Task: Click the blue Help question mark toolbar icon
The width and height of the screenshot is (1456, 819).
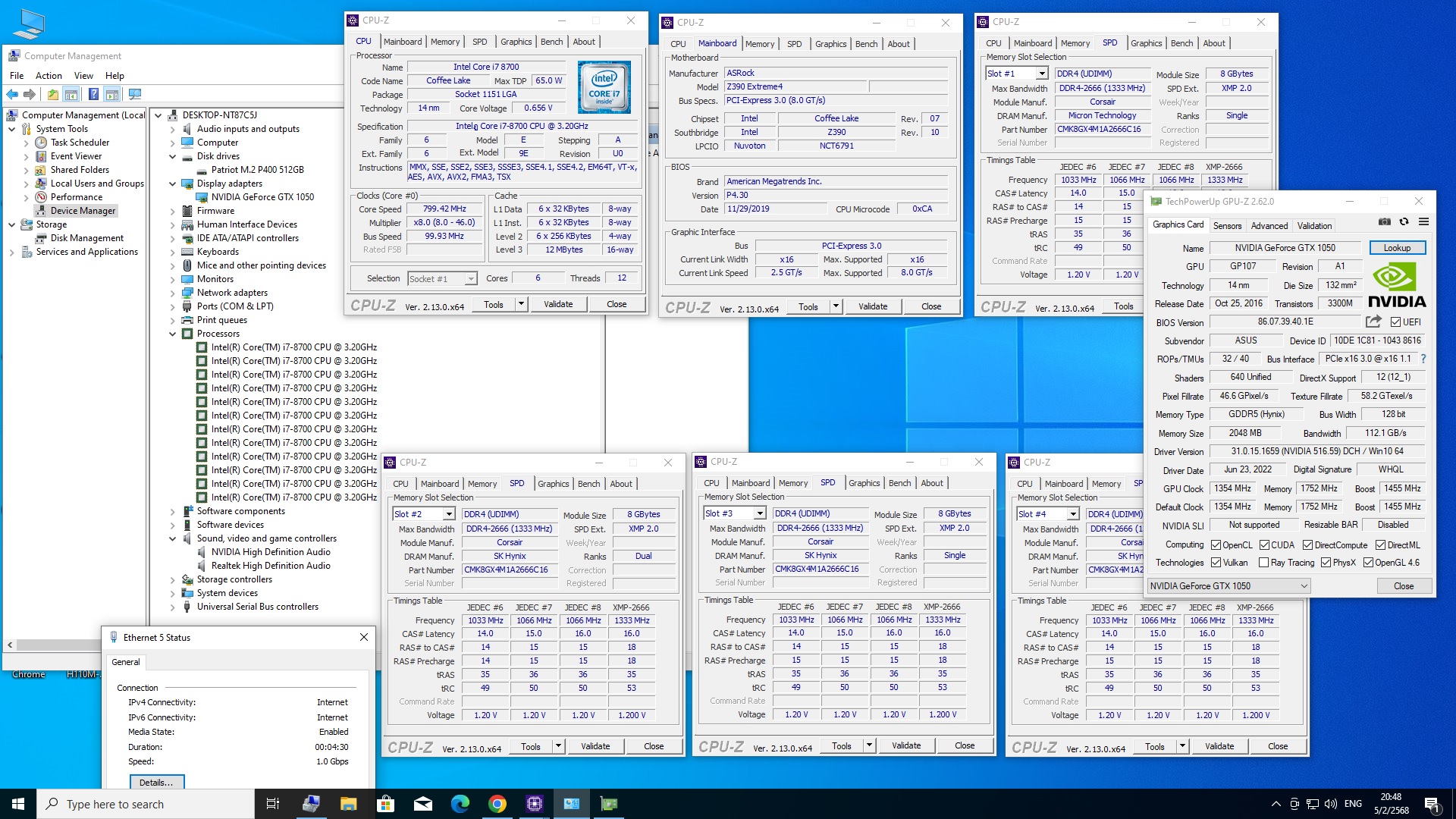Action: 93,94
